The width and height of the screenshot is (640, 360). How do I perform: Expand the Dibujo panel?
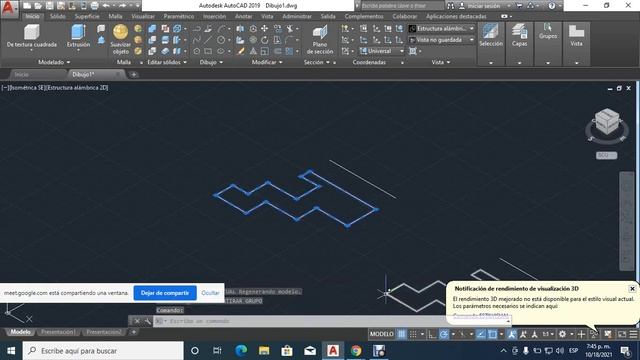click(x=211, y=62)
